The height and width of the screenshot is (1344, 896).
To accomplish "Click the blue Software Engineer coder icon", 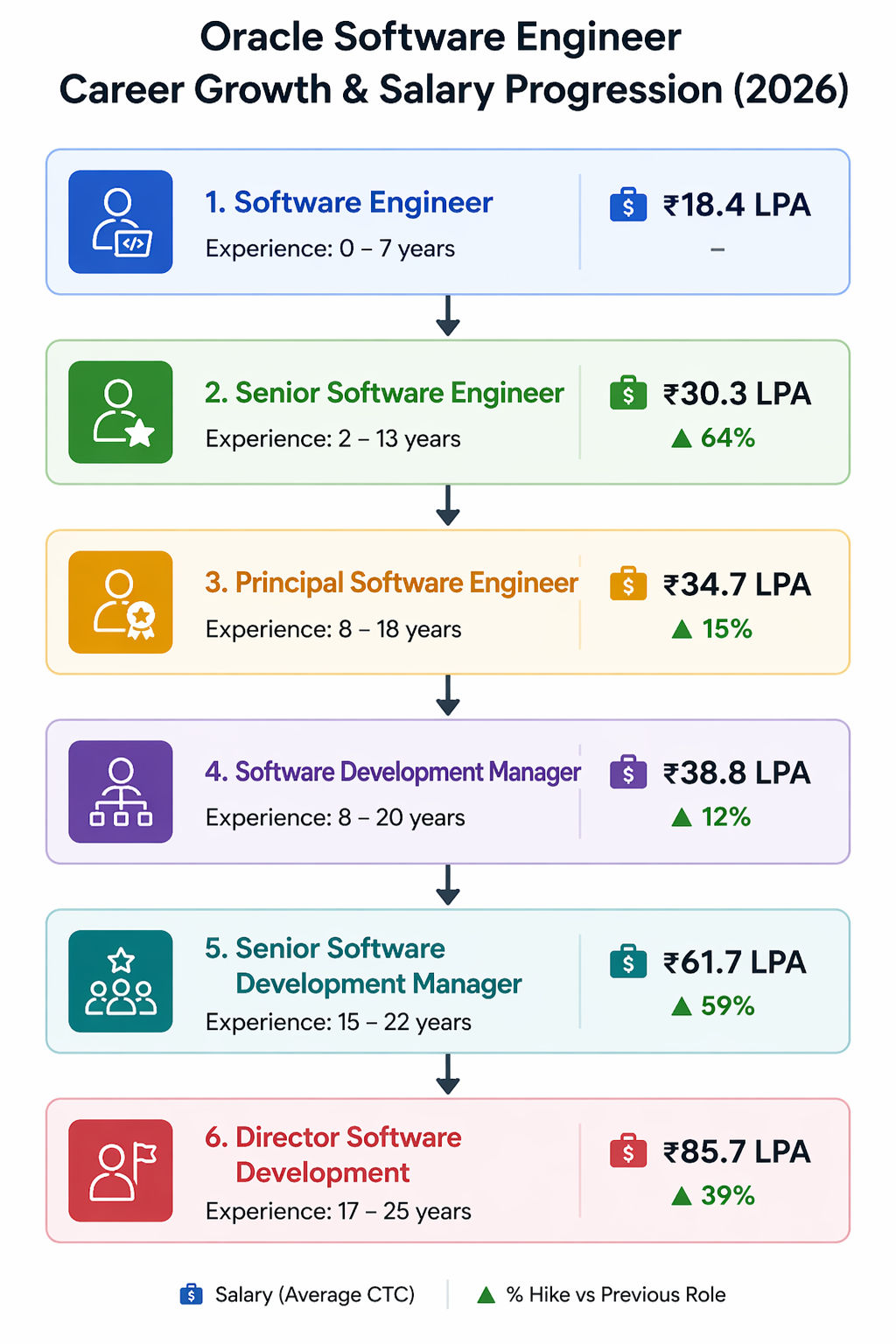I will pos(121,222).
